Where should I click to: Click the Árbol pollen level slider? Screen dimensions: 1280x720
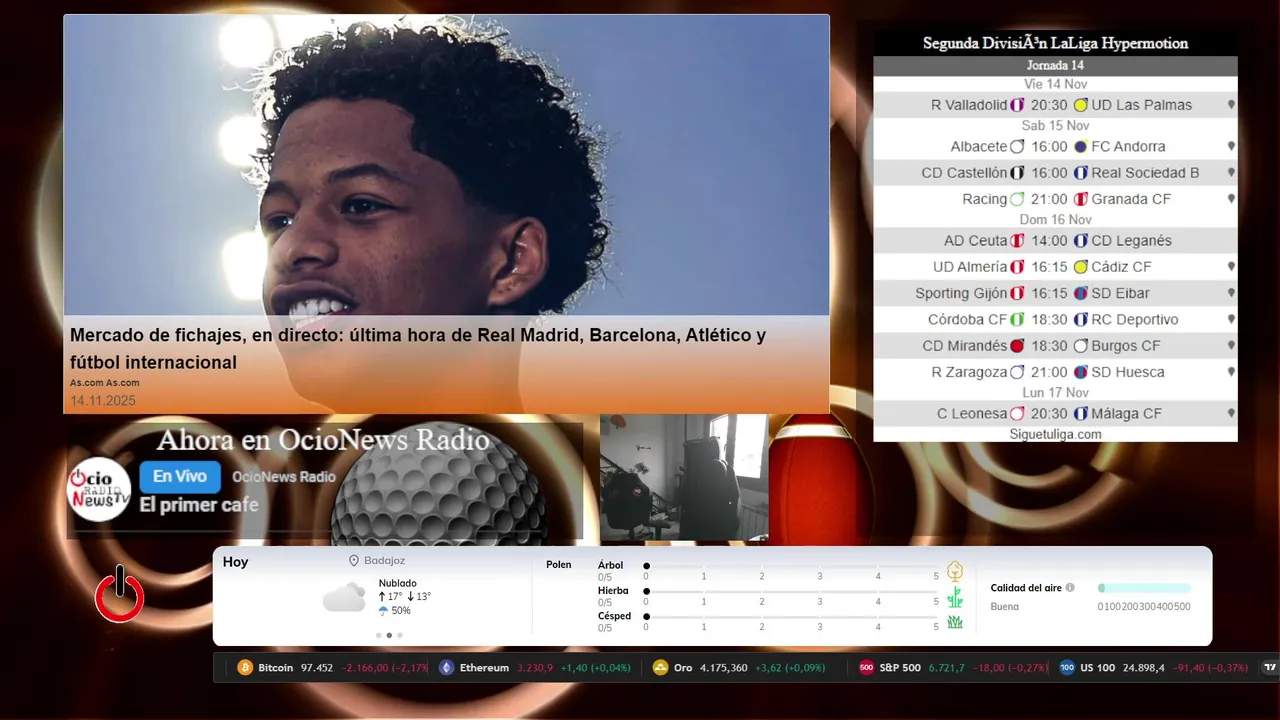click(x=791, y=567)
